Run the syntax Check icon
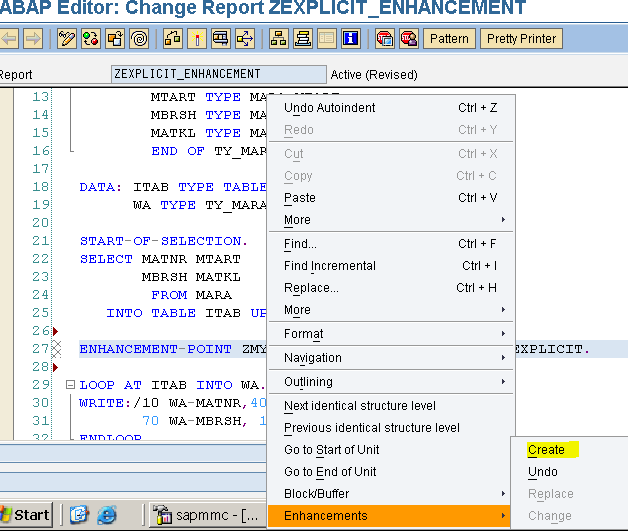628x531 pixels. coord(173,39)
